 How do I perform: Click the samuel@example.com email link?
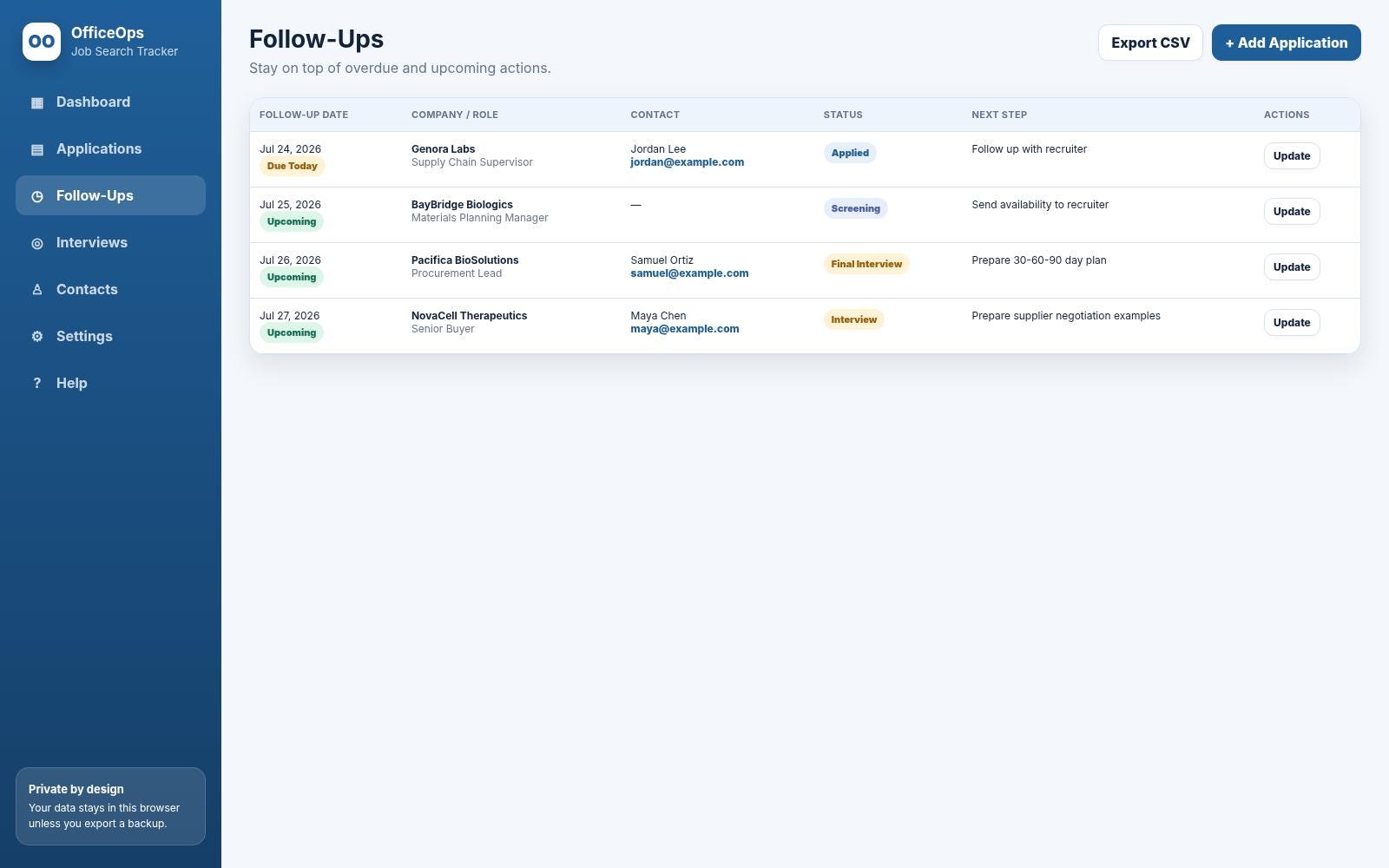point(689,273)
